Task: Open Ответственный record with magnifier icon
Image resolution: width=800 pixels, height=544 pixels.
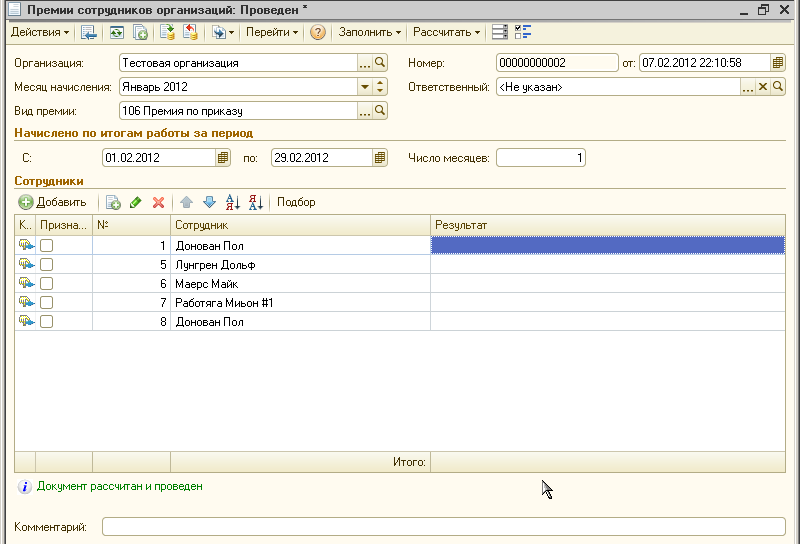Action: click(x=778, y=87)
